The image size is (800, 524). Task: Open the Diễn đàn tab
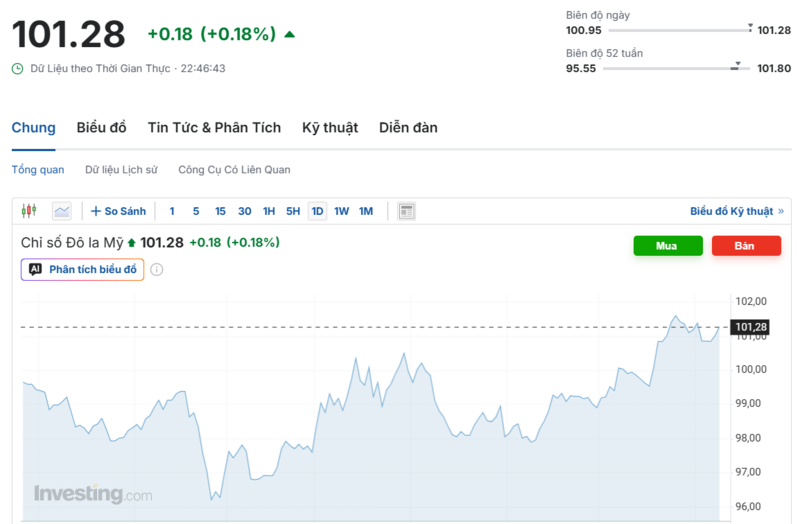tap(408, 128)
